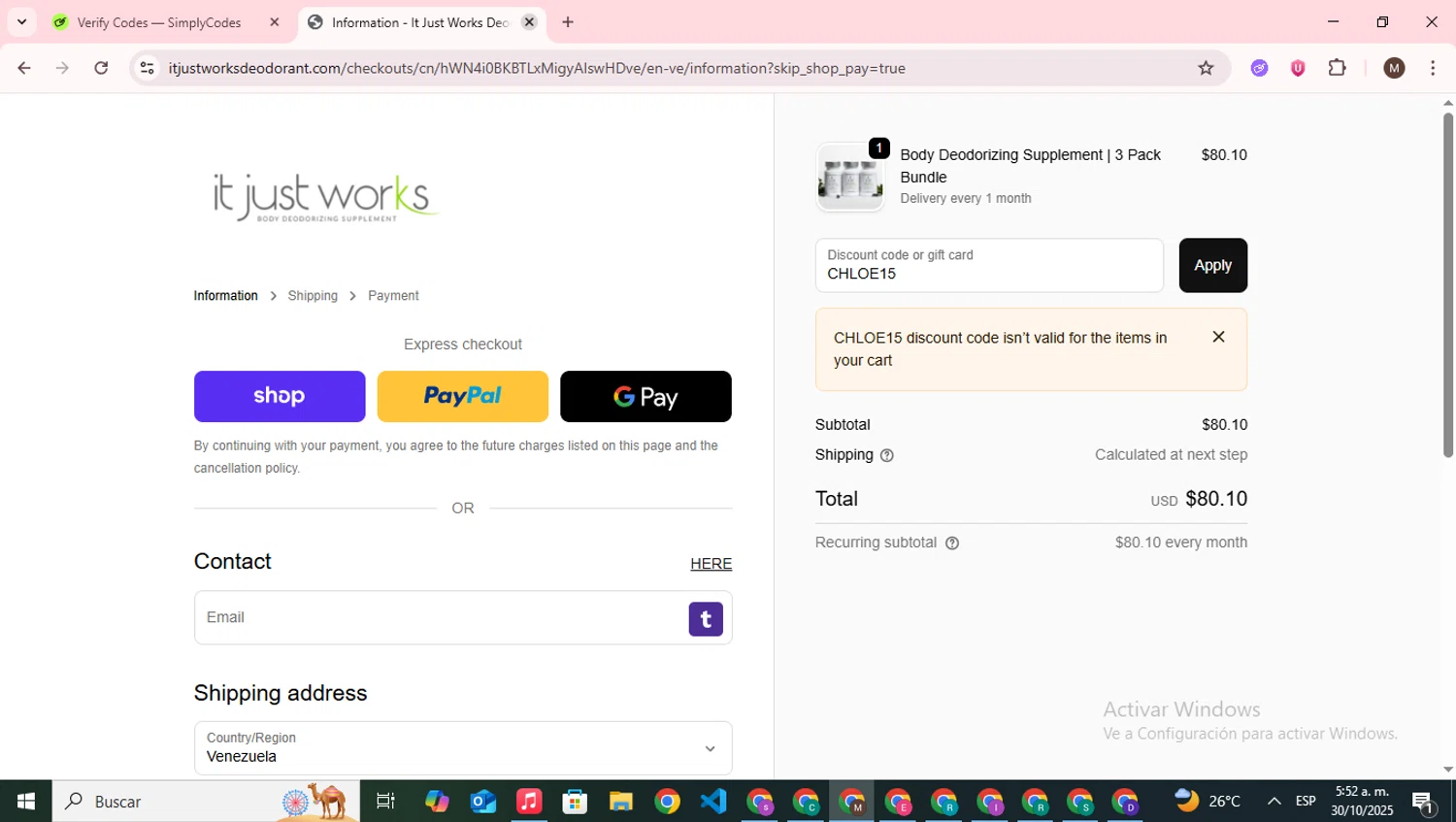Image resolution: width=1456 pixels, height=822 pixels.
Task: Click the purple t icon in Email field
Action: (706, 619)
